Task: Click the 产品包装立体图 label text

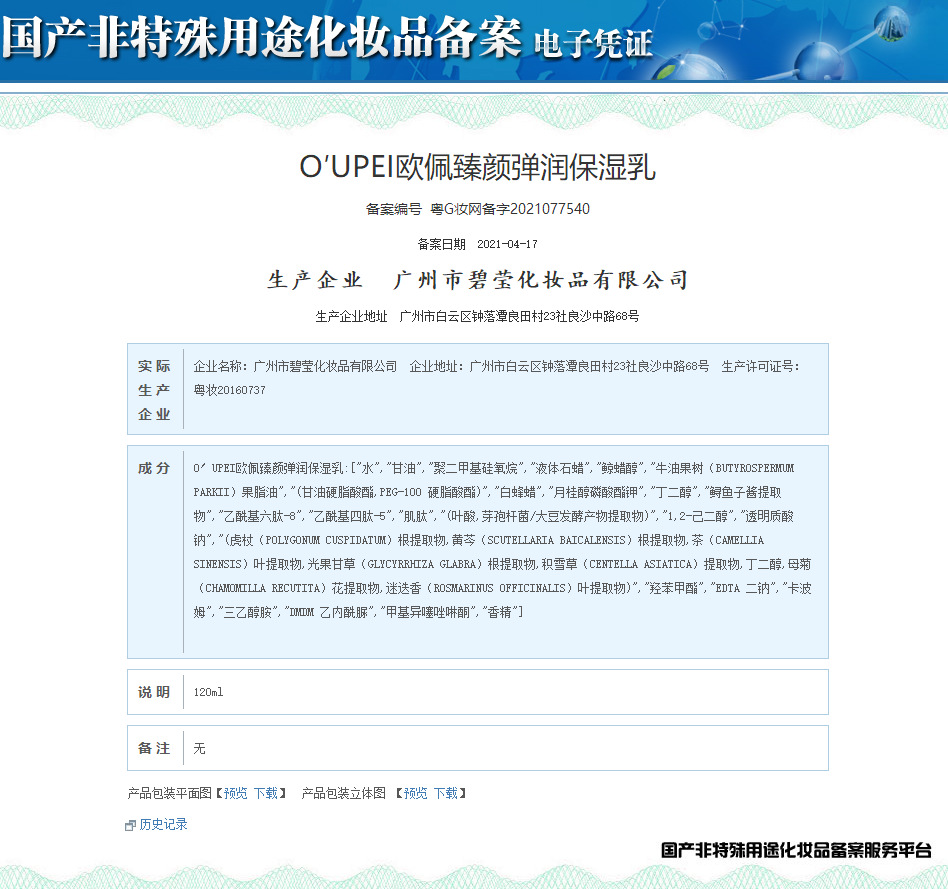Action: tap(343, 793)
